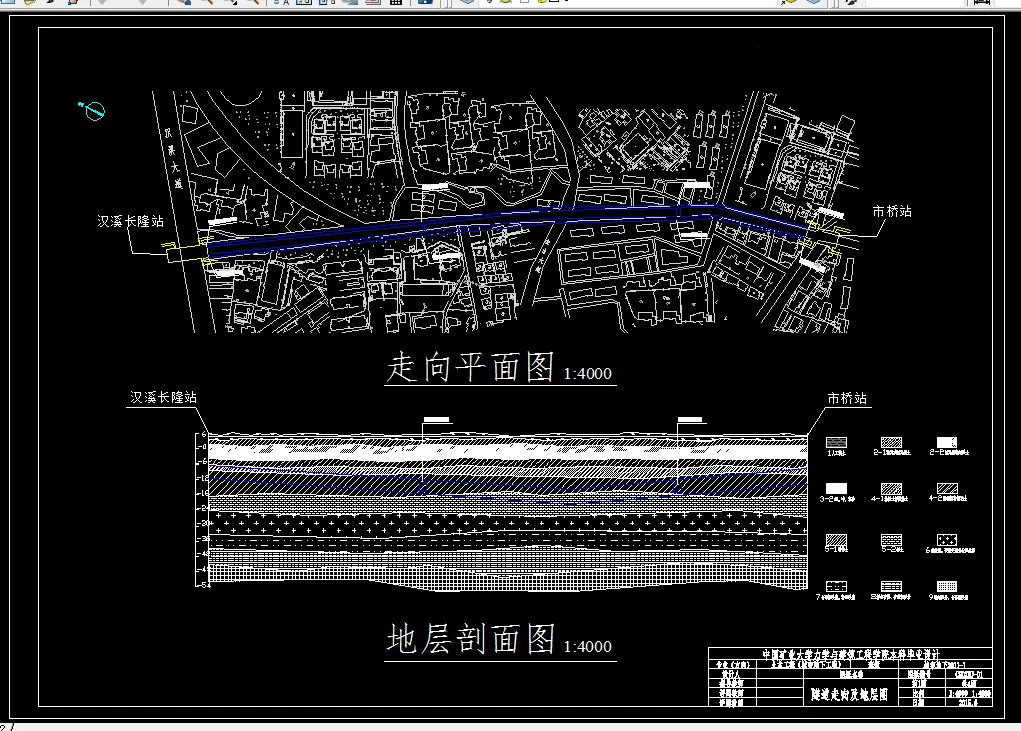Click the Zoom Realtime magnifier icon

coord(210,4)
